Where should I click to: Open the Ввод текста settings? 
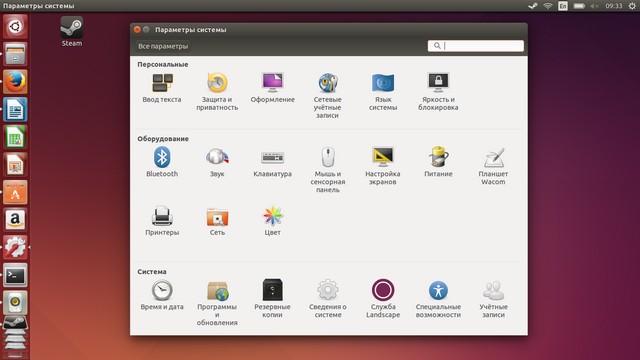click(162, 88)
